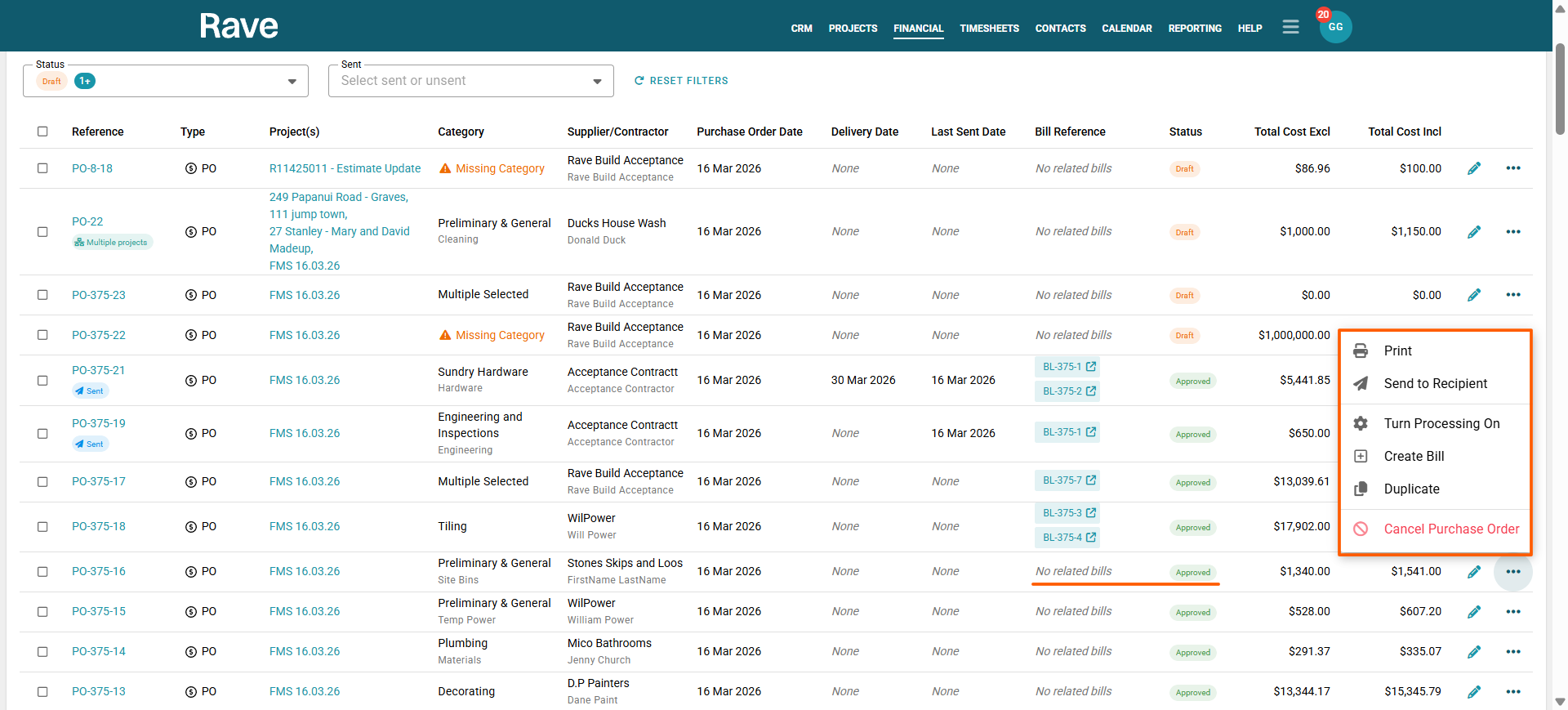Click the Reset Filters button

coord(681,81)
